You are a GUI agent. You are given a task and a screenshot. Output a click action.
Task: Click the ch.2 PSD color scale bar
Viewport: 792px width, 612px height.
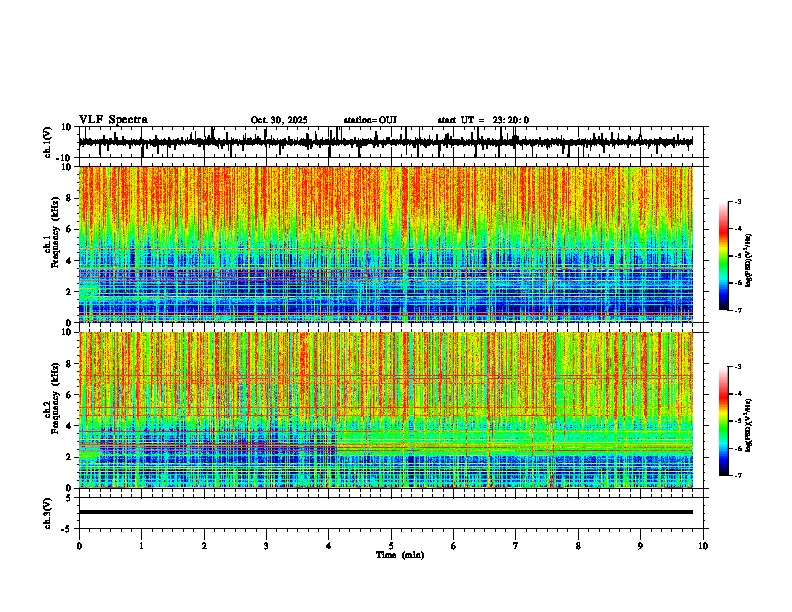724,421
